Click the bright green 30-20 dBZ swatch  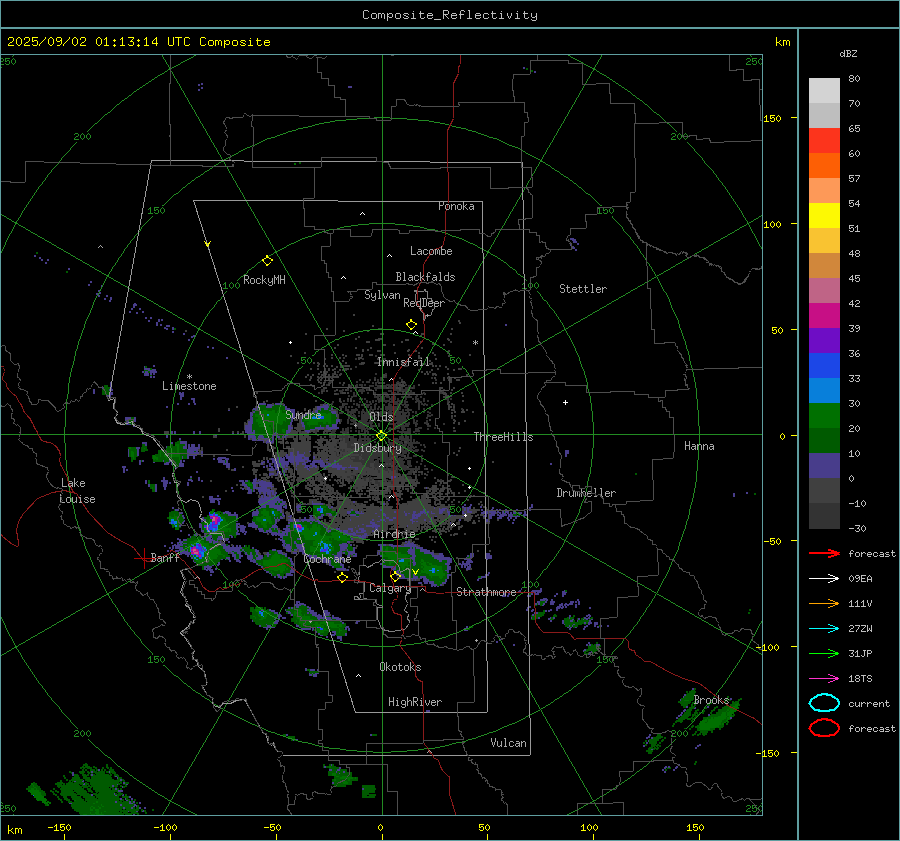(824, 416)
